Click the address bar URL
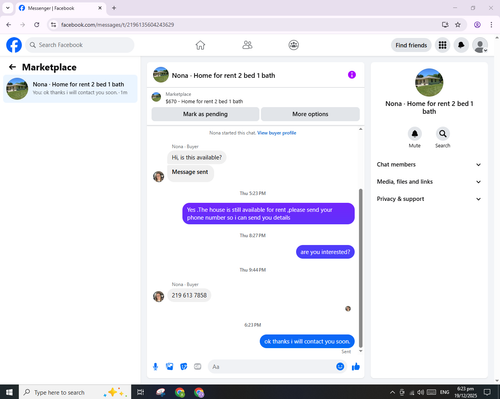500x399 pixels. tap(117, 25)
